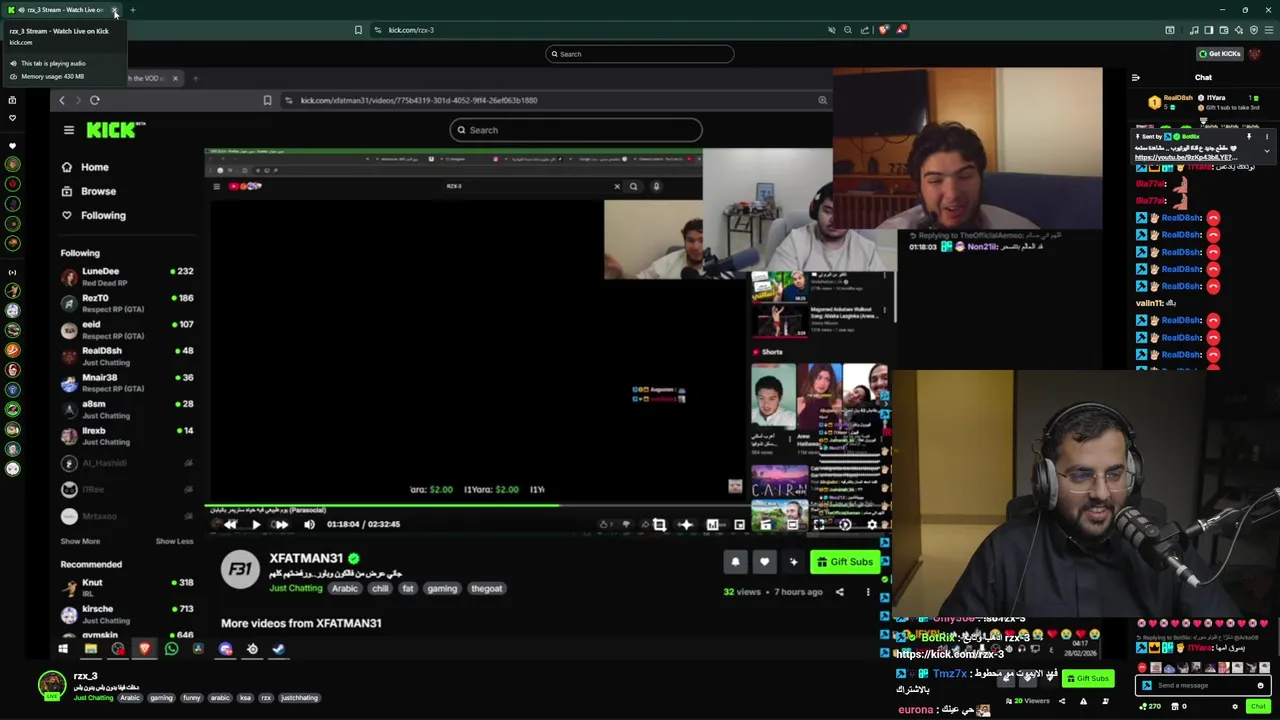Open the Brave Rewards triangle icon
The image size is (1280, 720).
pyautogui.click(x=900, y=30)
